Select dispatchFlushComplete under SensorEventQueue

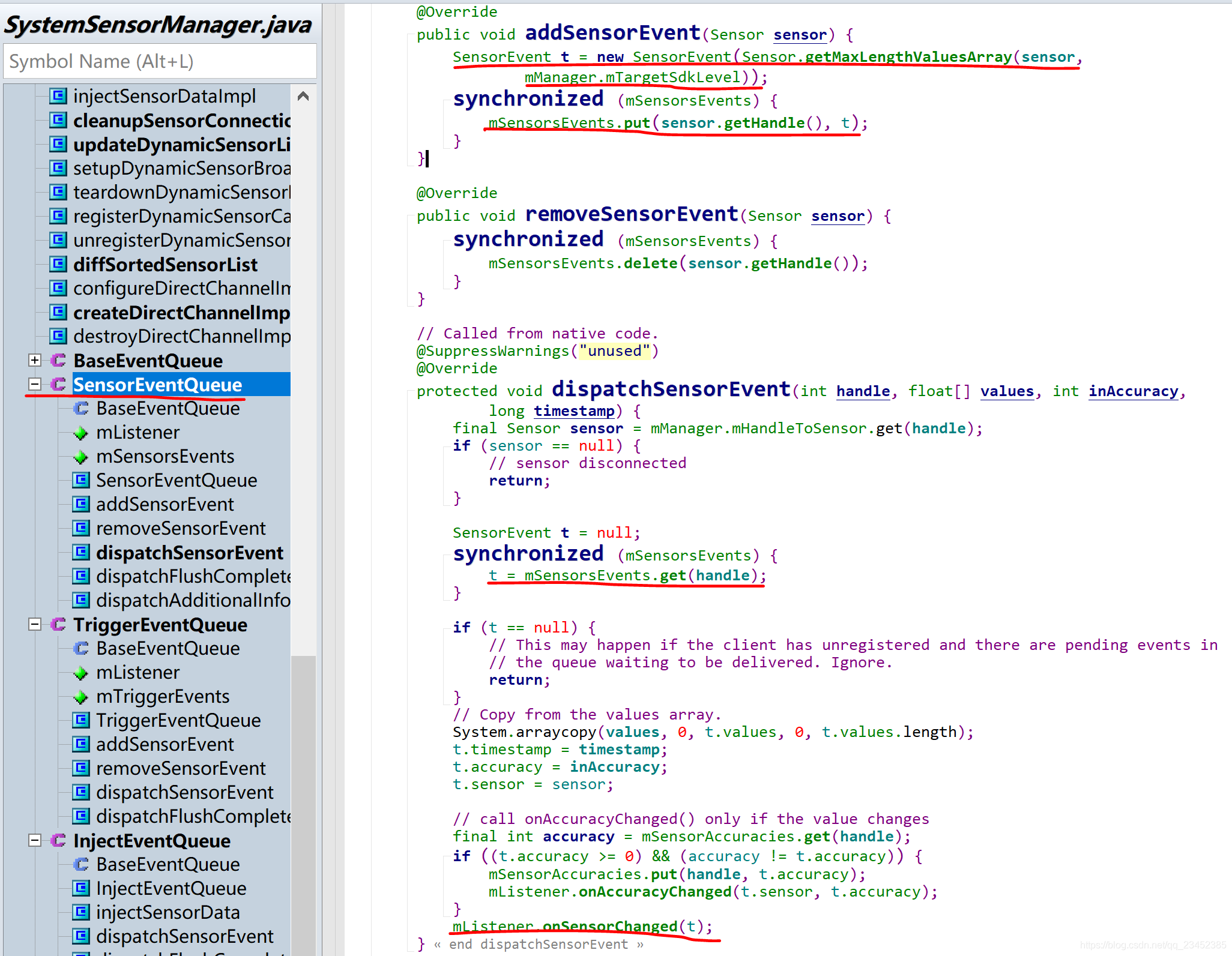(x=193, y=576)
